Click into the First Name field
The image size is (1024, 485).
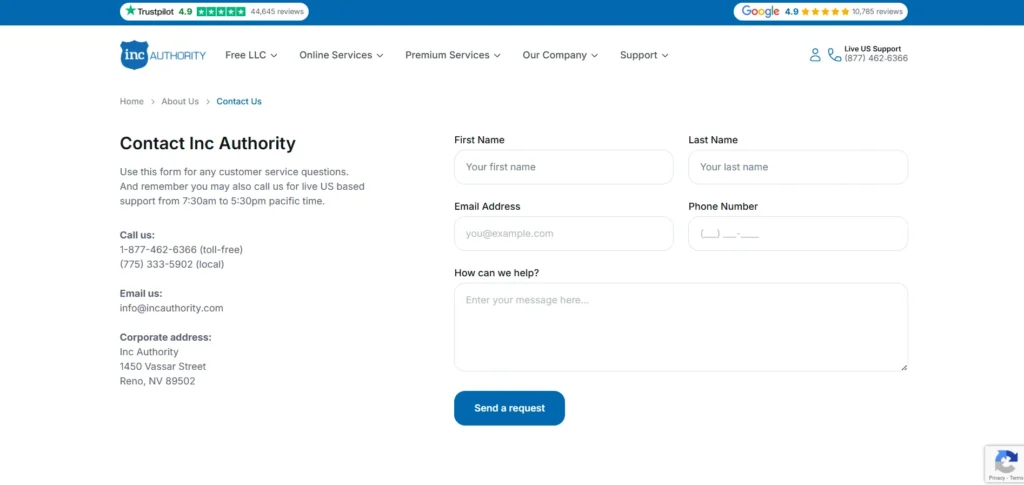[563, 167]
